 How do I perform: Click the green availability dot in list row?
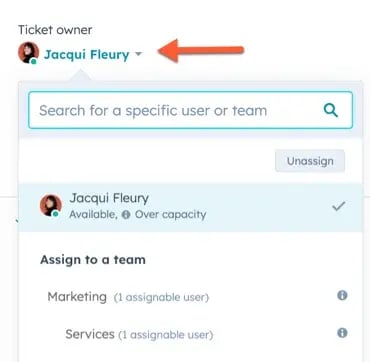click(x=56, y=214)
